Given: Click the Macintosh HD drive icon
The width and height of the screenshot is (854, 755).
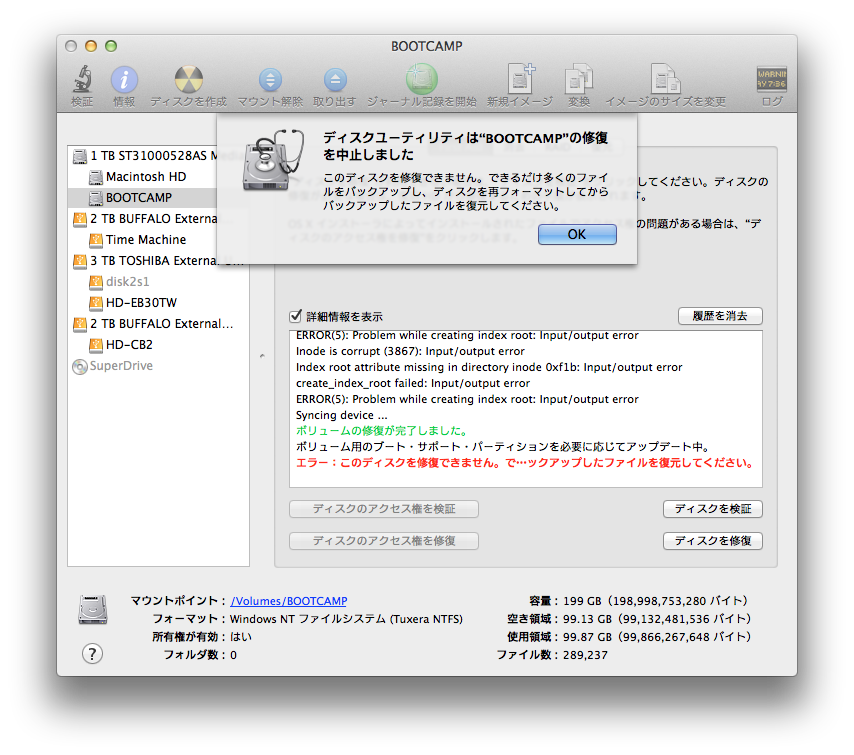Looking at the screenshot, I should click(x=95, y=177).
